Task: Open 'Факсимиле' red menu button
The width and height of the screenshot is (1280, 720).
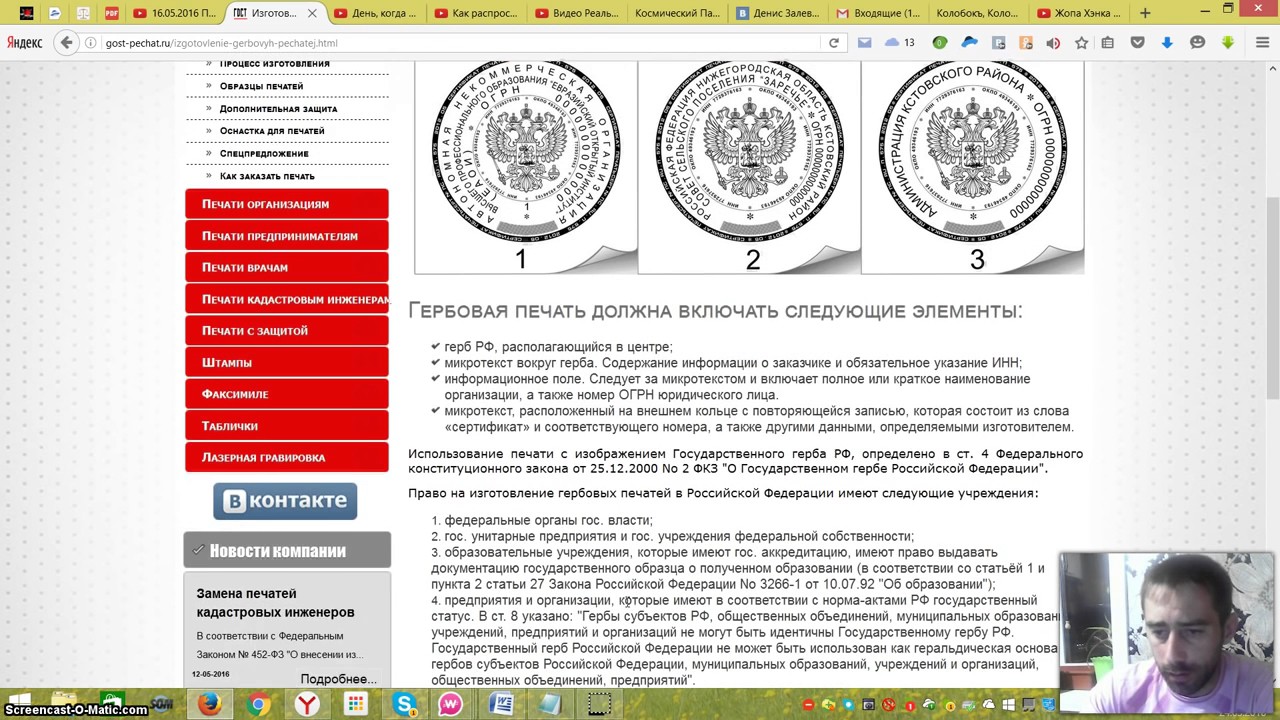Action: click(x=287, y=394)
